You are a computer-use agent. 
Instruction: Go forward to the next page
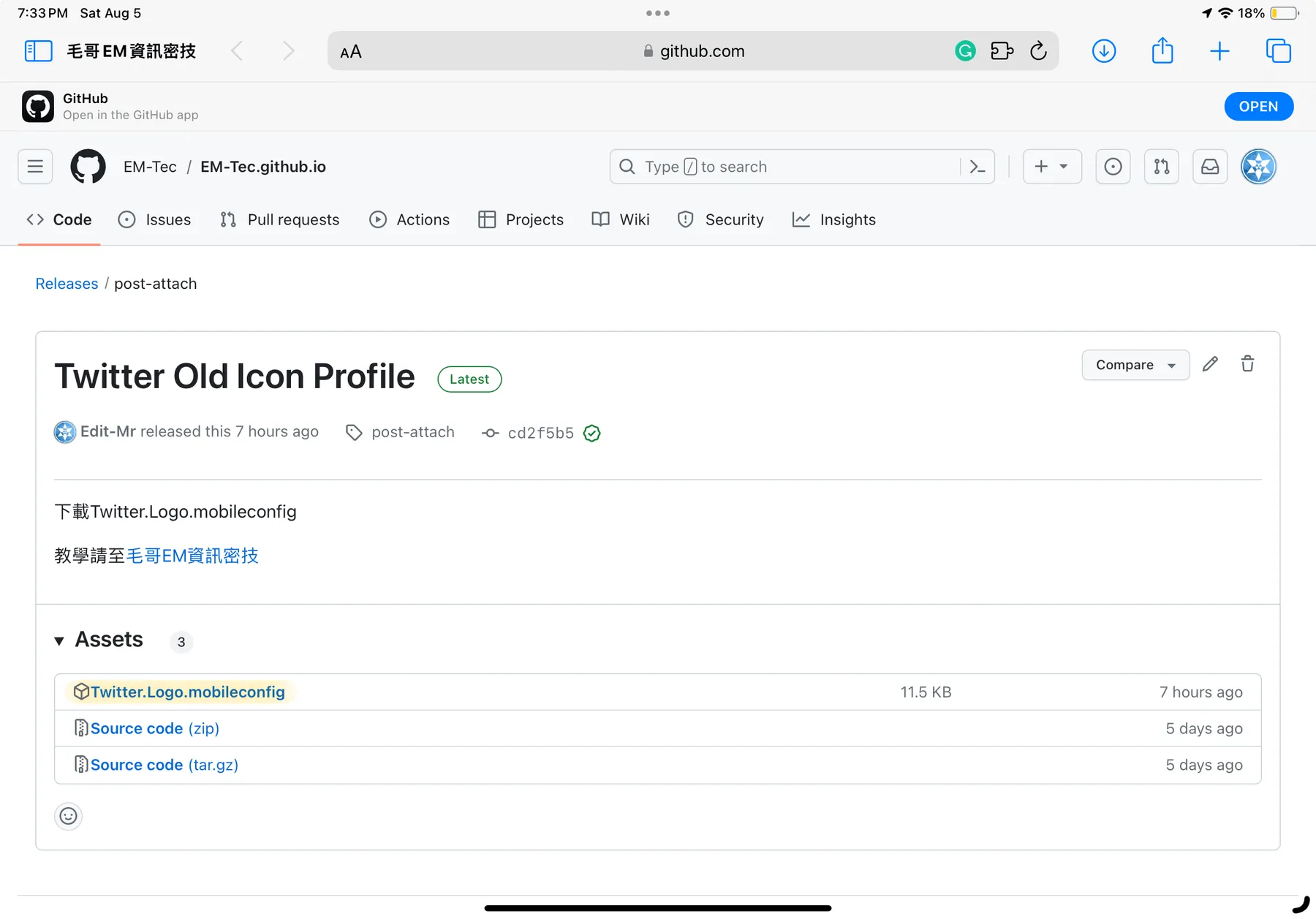point(289,51)
